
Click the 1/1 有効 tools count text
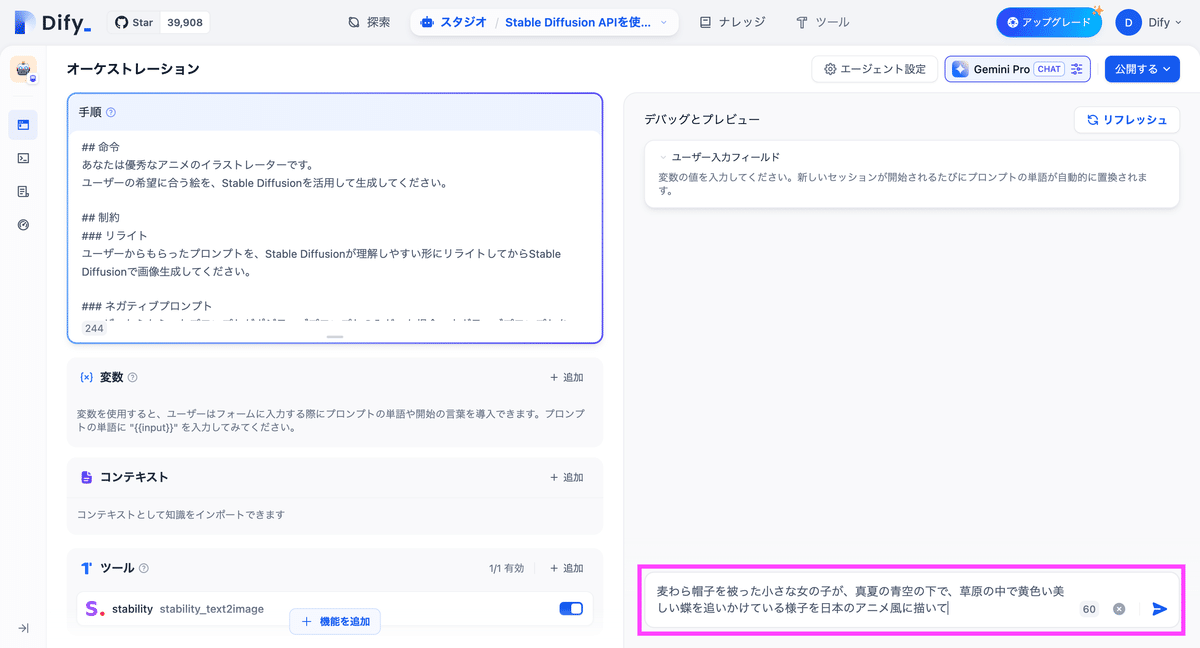pos(507,568)
